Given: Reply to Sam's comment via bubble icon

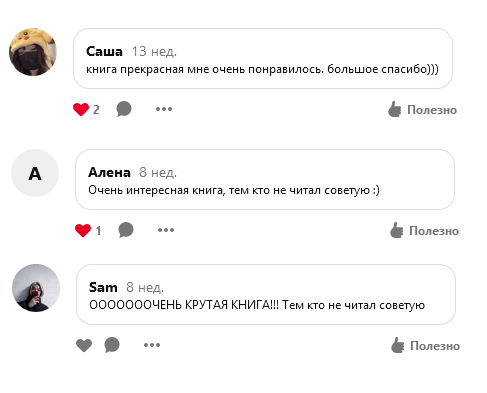Looking at the screenshot, I should tap(112, 345).
